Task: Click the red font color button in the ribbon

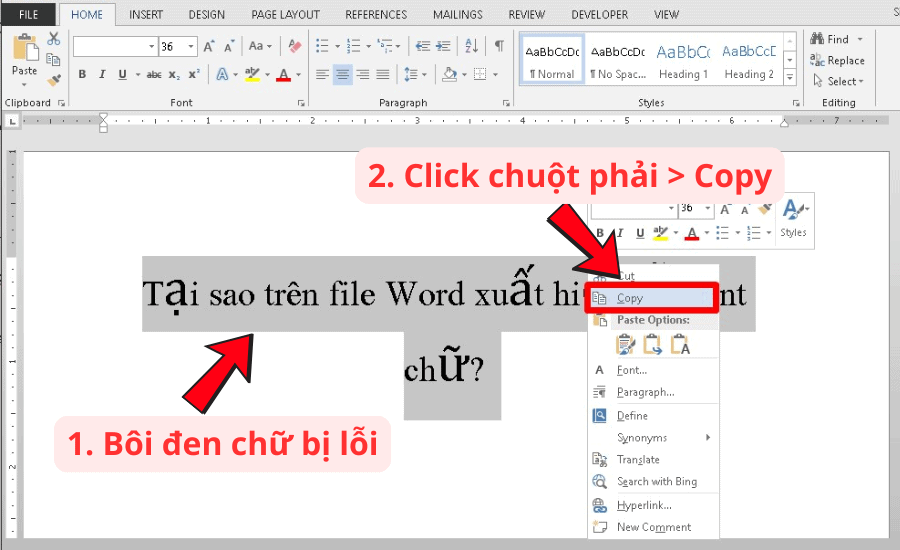Action: point(283,75)
